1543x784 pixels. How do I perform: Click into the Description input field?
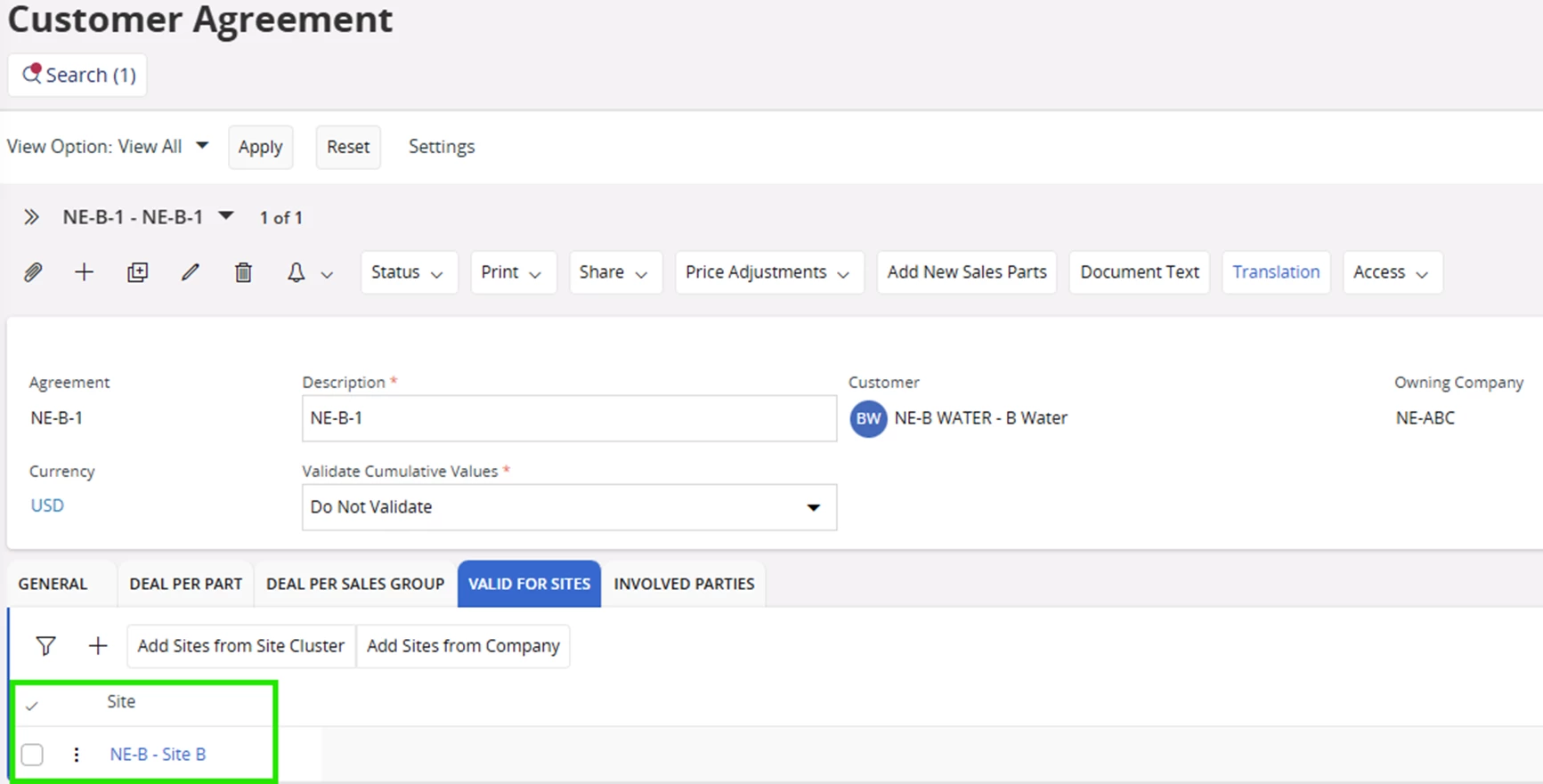[568, 418]
